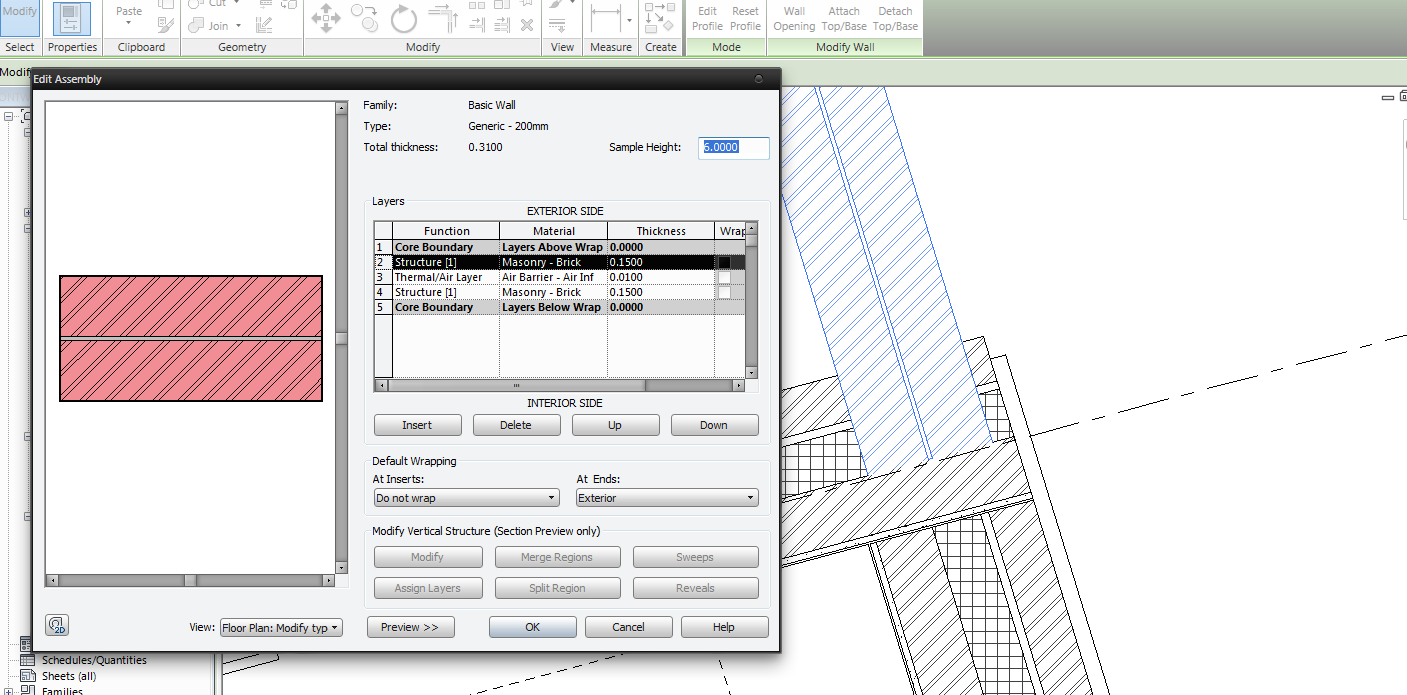This screenshot has width=1407, height=695.
Task: Click the Wall Opening tool
Action: click(794, 18)
